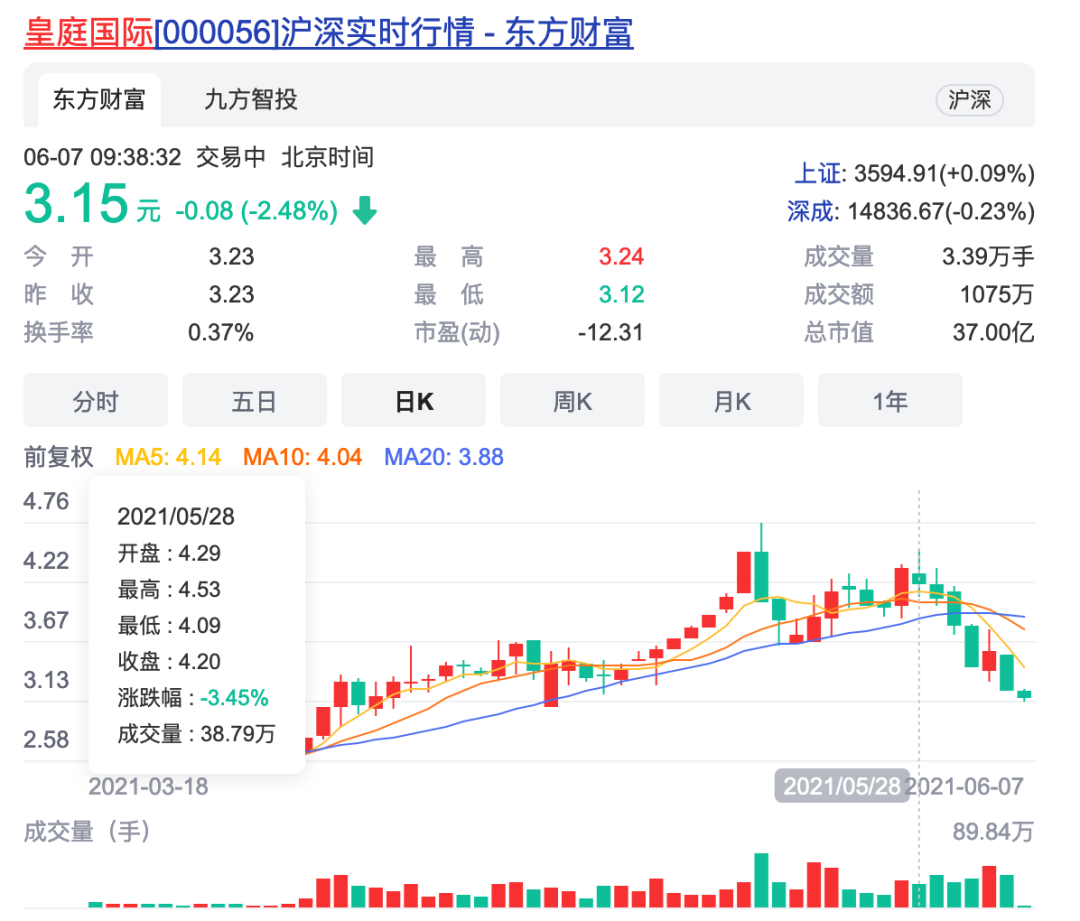Click the 今开 value 3.23

[x=231, y=256]
